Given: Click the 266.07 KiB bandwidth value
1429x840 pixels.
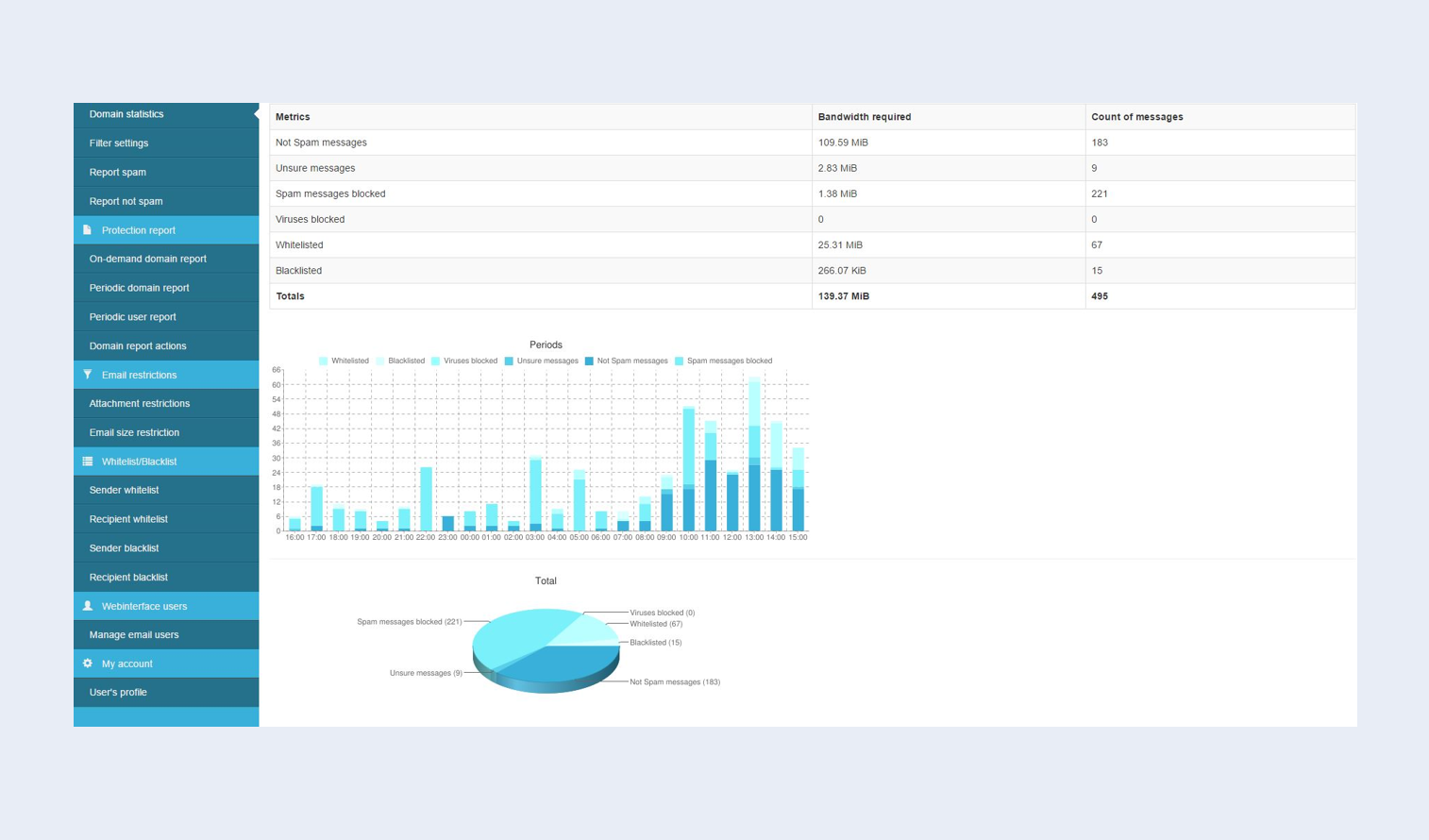Looking at the screenshot, I should click(842, 270).
